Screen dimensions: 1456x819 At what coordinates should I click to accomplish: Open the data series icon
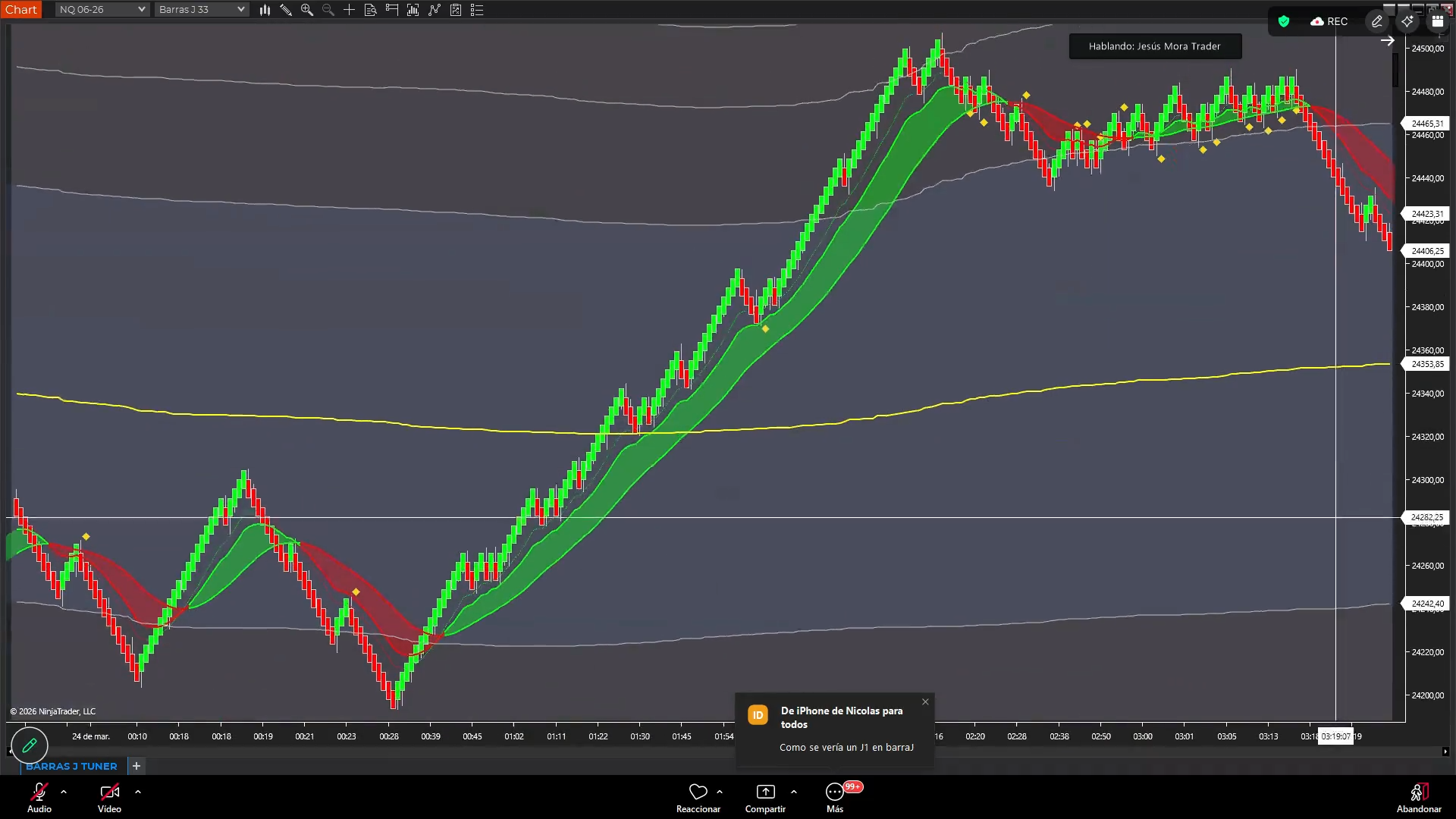tap(413, 10)
